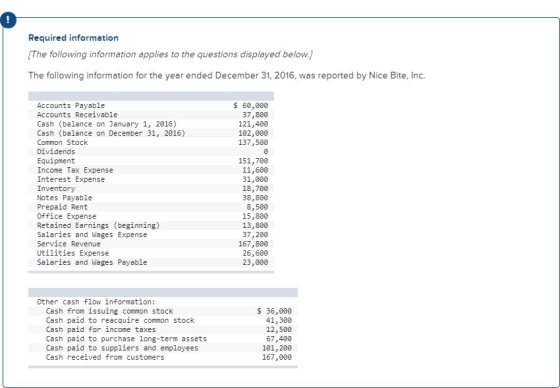Click Cash paid to reacquire common stock
Screen dimensions: 560x388
click(x=120, y=320)
